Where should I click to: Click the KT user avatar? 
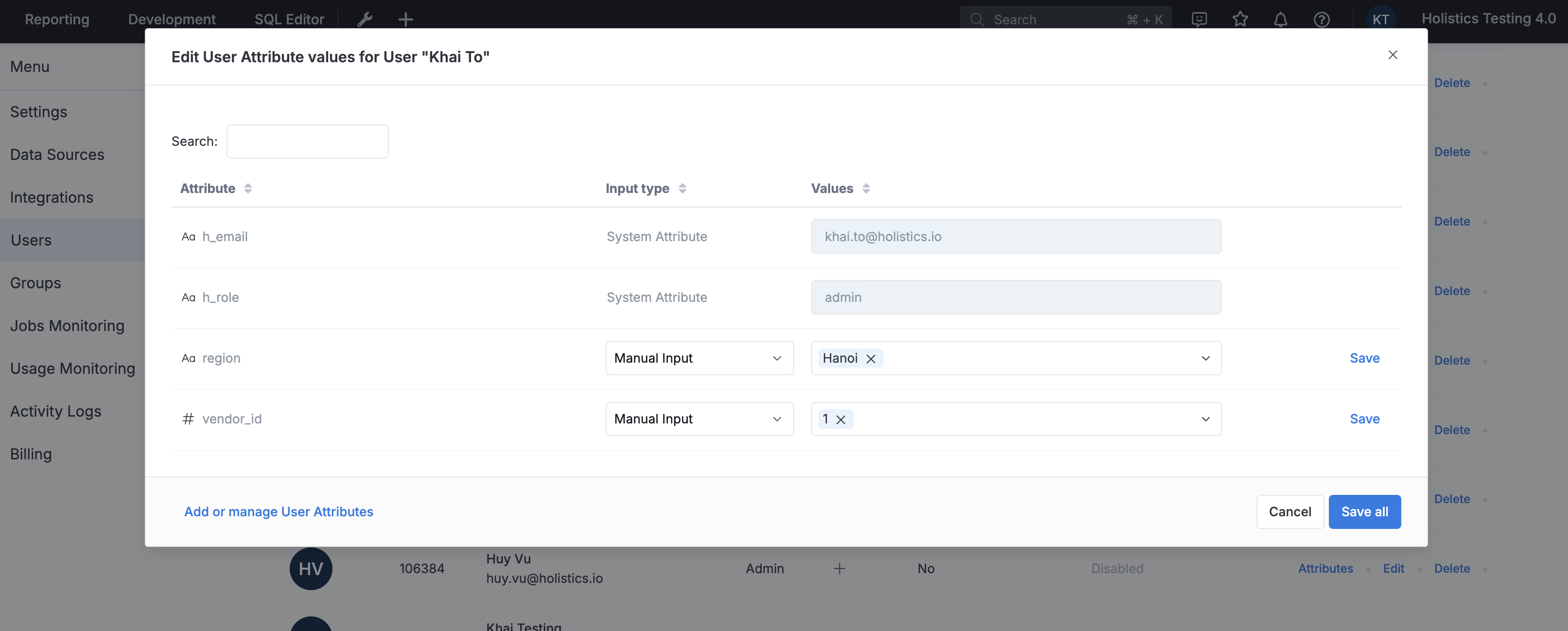1380,19
